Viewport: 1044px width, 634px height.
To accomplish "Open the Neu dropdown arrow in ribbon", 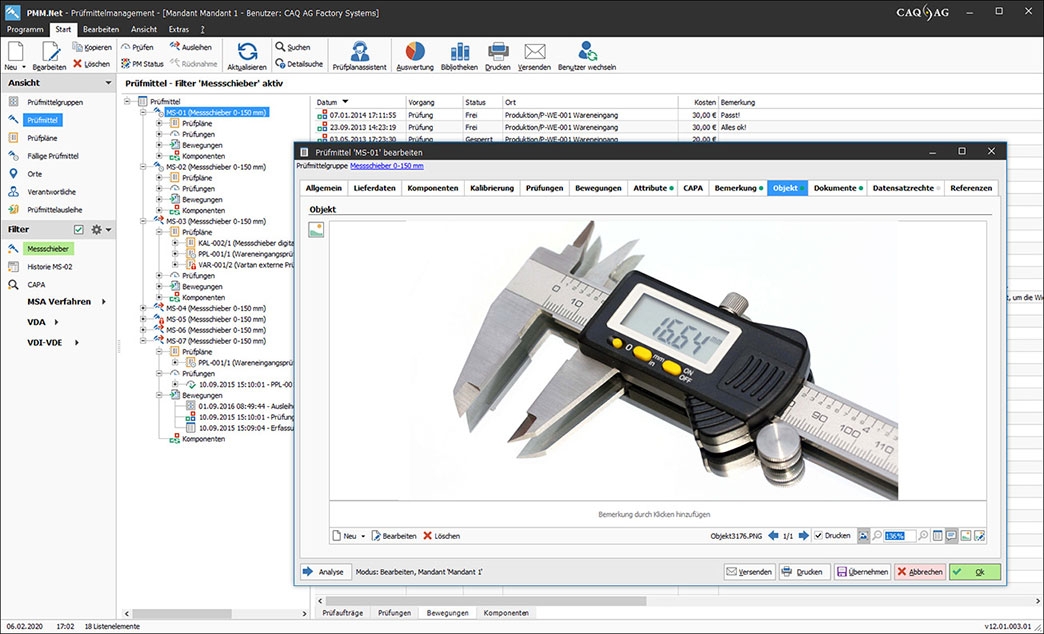I will pyautogui.click(x=24, y=67).
